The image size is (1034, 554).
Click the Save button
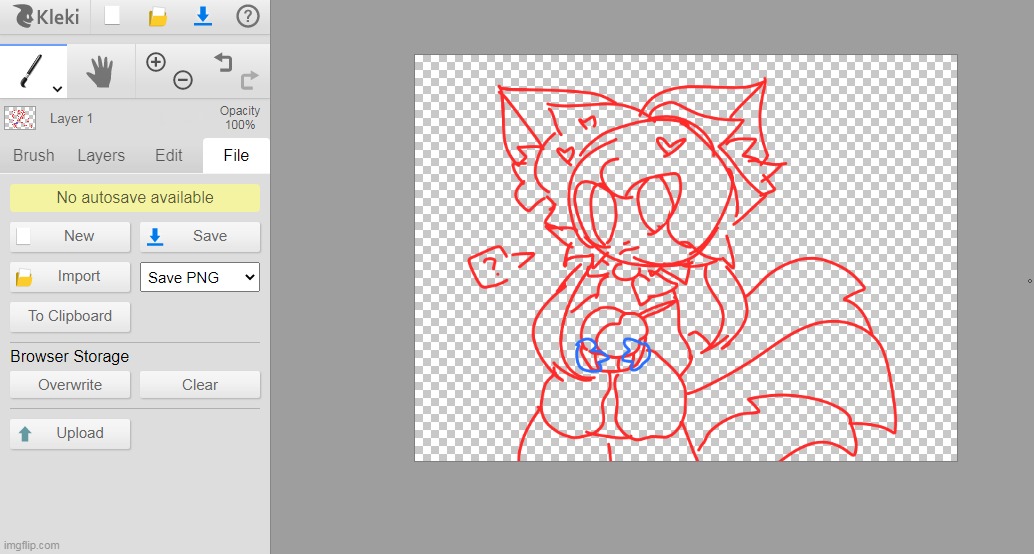[x=200, y=236]
